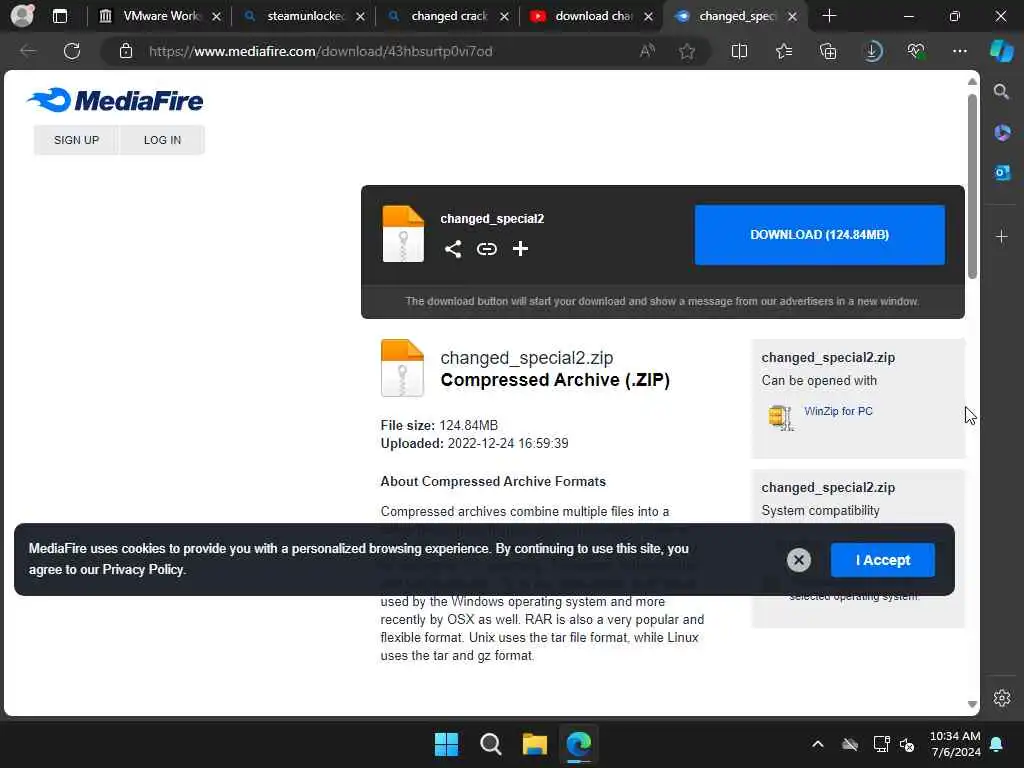Open the Privacy Policy link in the cookie banner
1024x768 pixels.
143,569
